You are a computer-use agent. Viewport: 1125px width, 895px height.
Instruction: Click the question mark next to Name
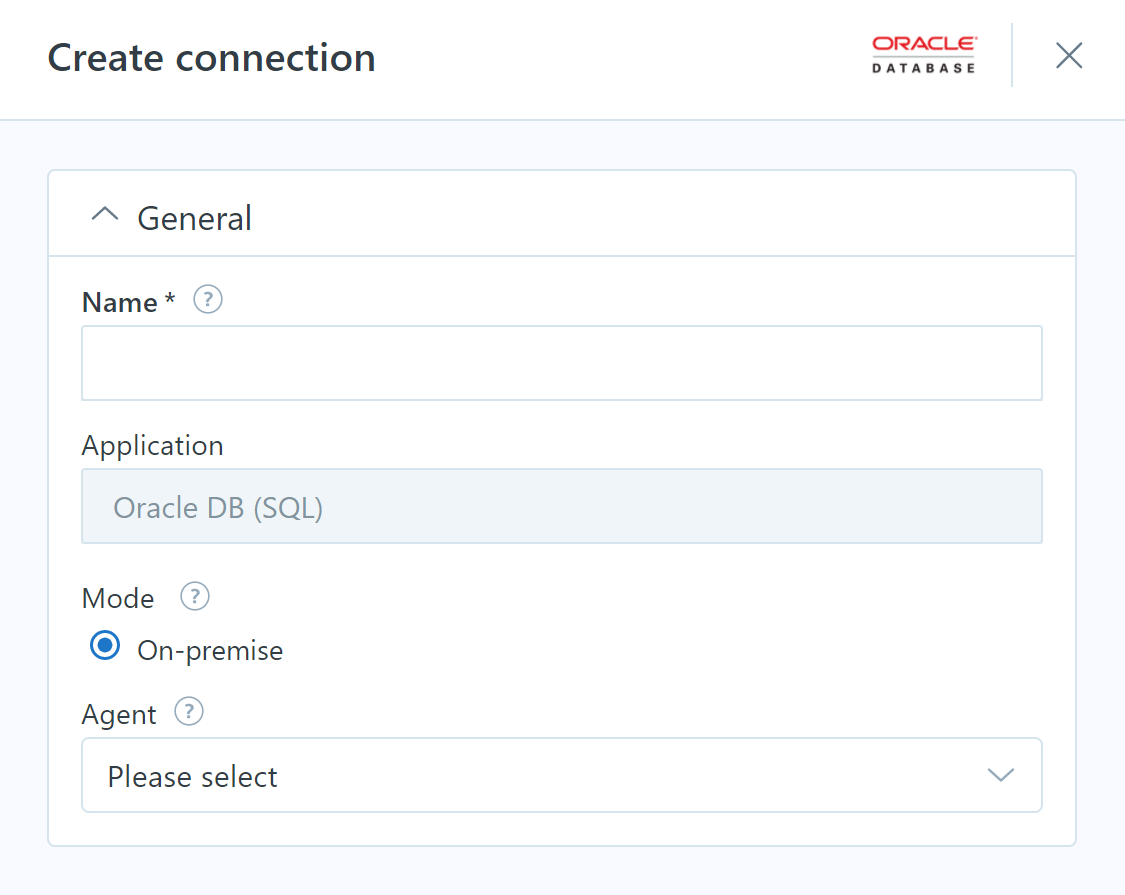[208, 299]
